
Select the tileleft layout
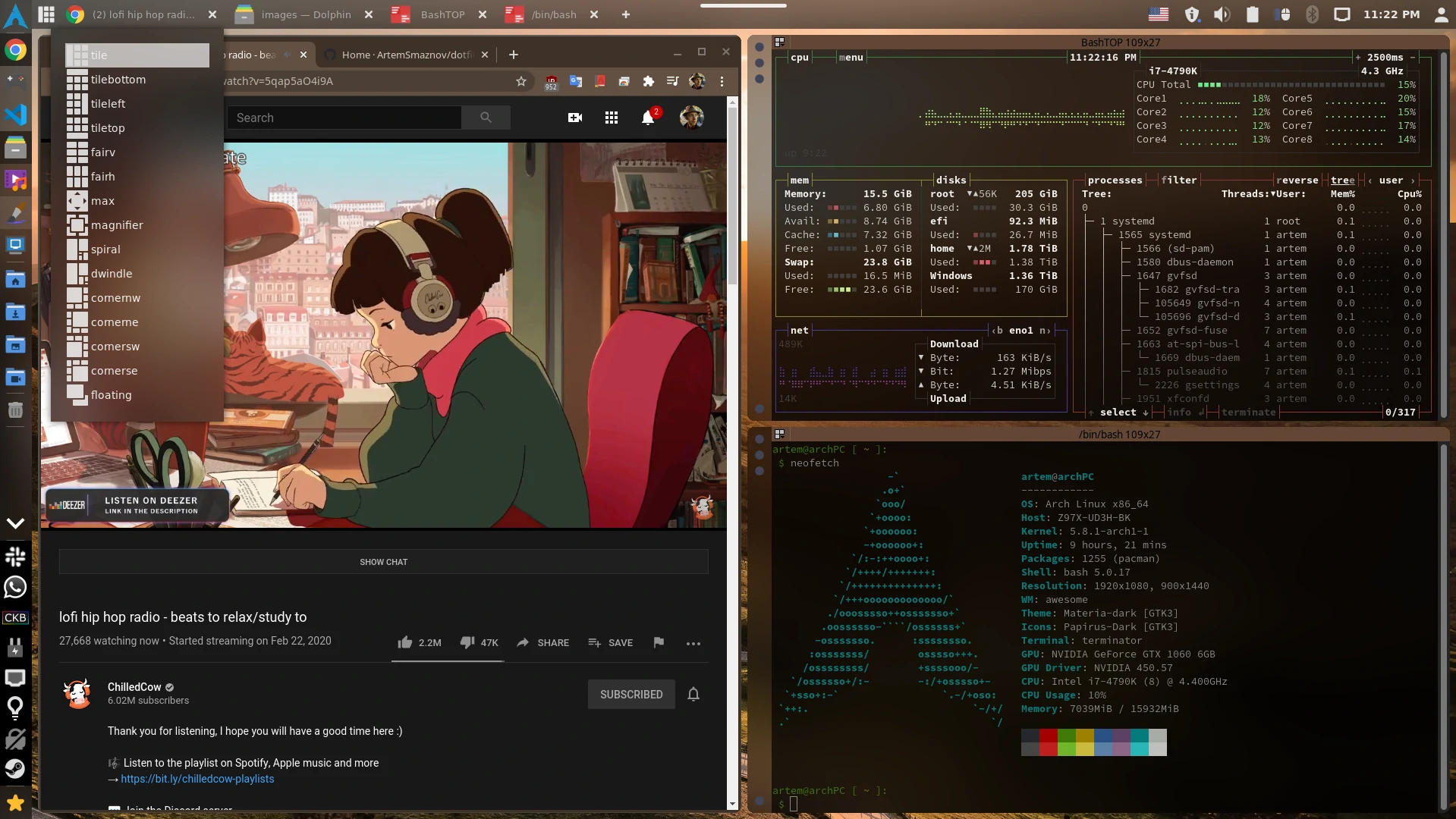(x=137, y=104)
